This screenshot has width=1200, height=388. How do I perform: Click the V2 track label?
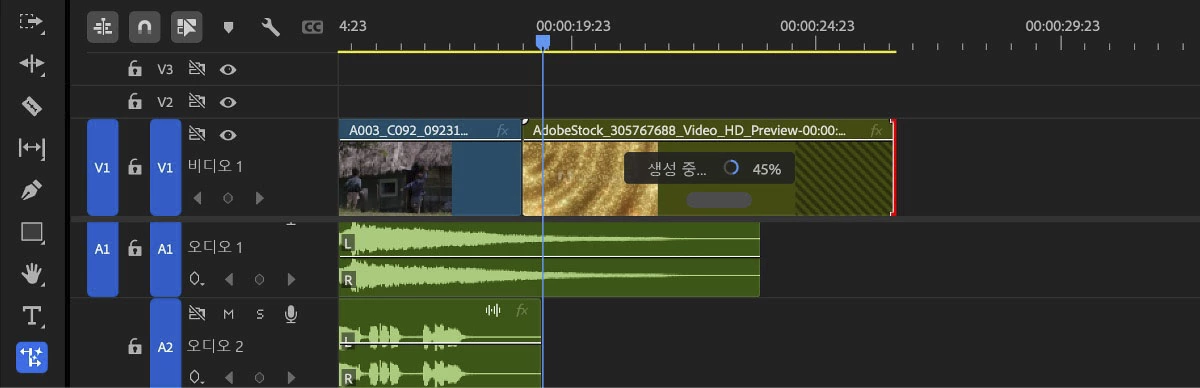point(165,102)
